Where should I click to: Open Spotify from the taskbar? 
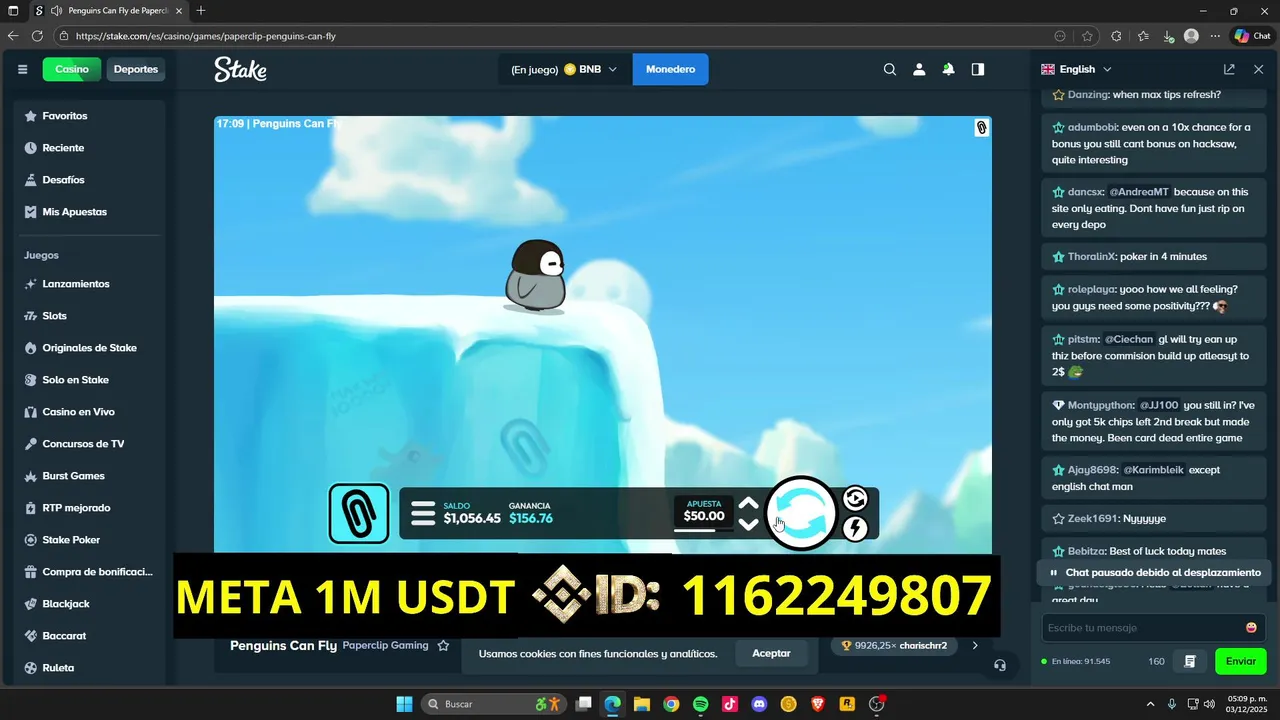pos(700,704)
